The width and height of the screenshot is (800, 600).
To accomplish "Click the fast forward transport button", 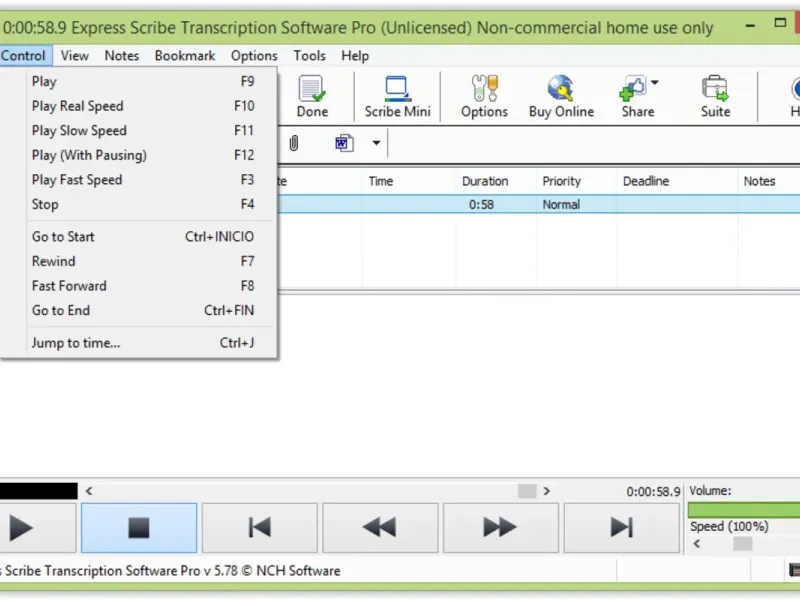I will coord(501,528).
